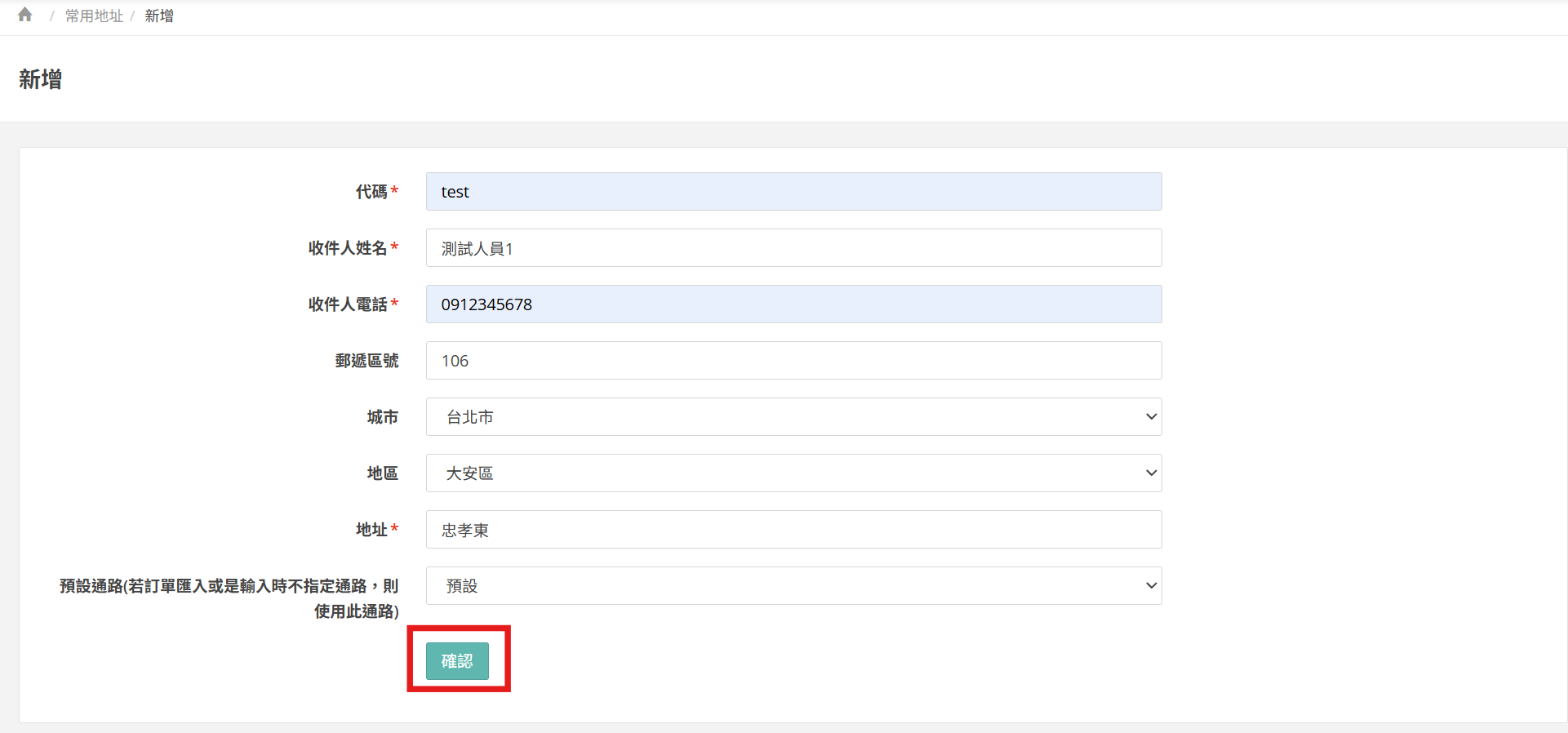Image resolution: width=1568 pixels, height=733 pixels.
Task: Click the large 新增 page heading
Action: tap(41, 79)
